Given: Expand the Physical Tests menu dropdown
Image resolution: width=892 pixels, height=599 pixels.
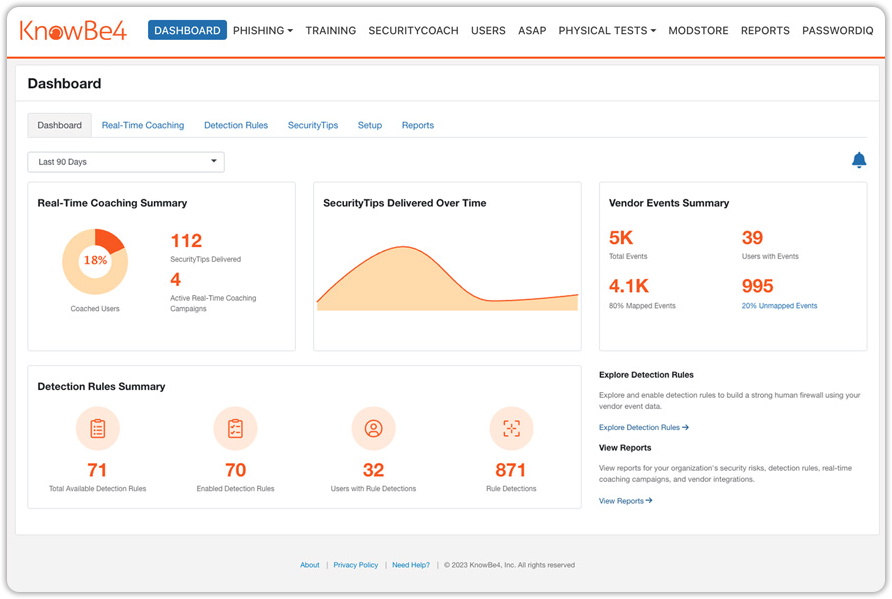Looking at the screenshot, I should click(607, 31).
